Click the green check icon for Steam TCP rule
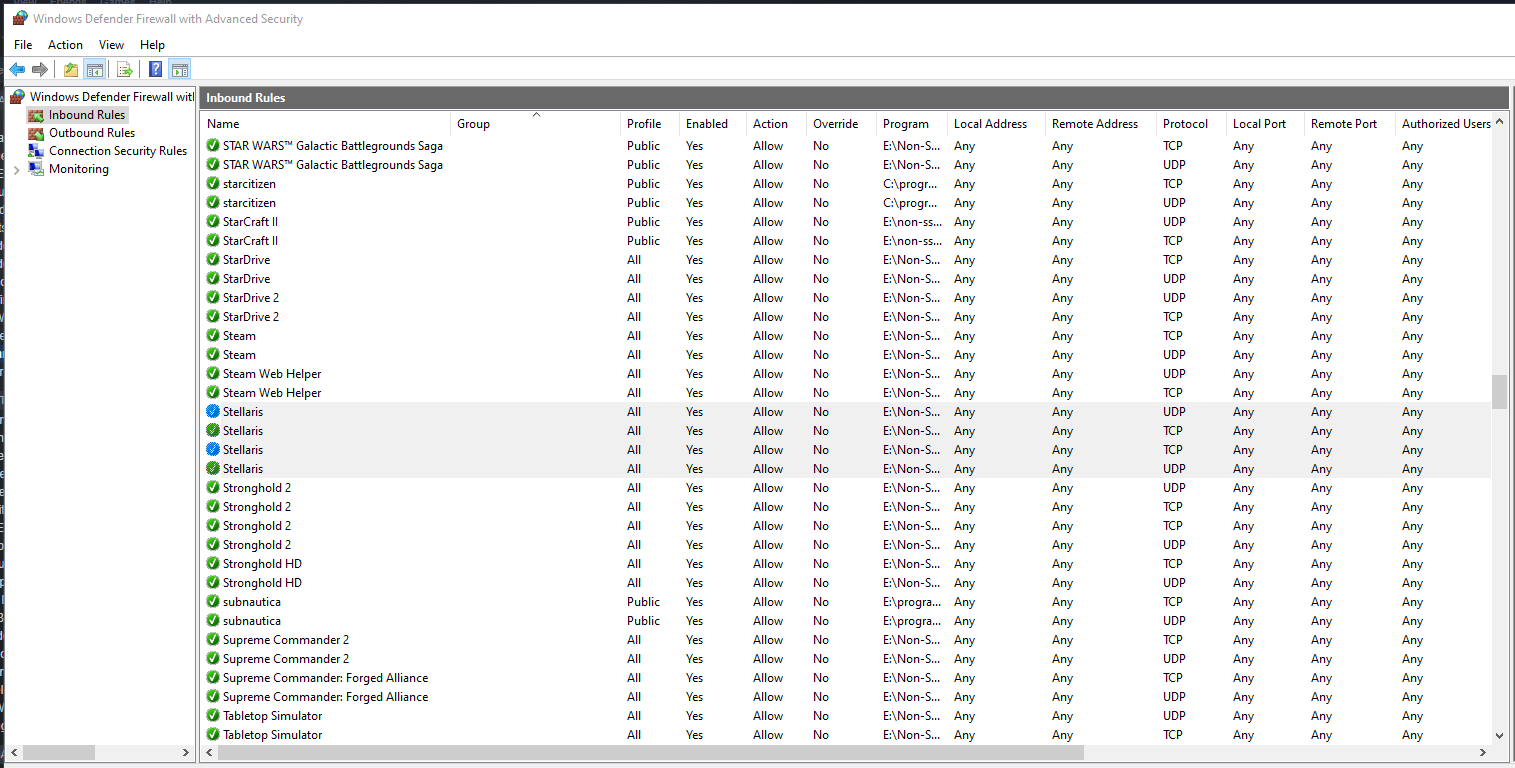 coord(213,336)
